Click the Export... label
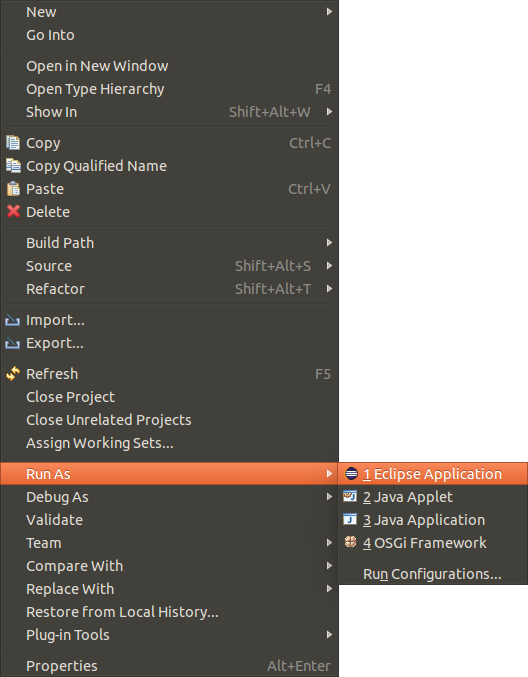Viewport: 528px width, 677px height. [x=55, y=343]
